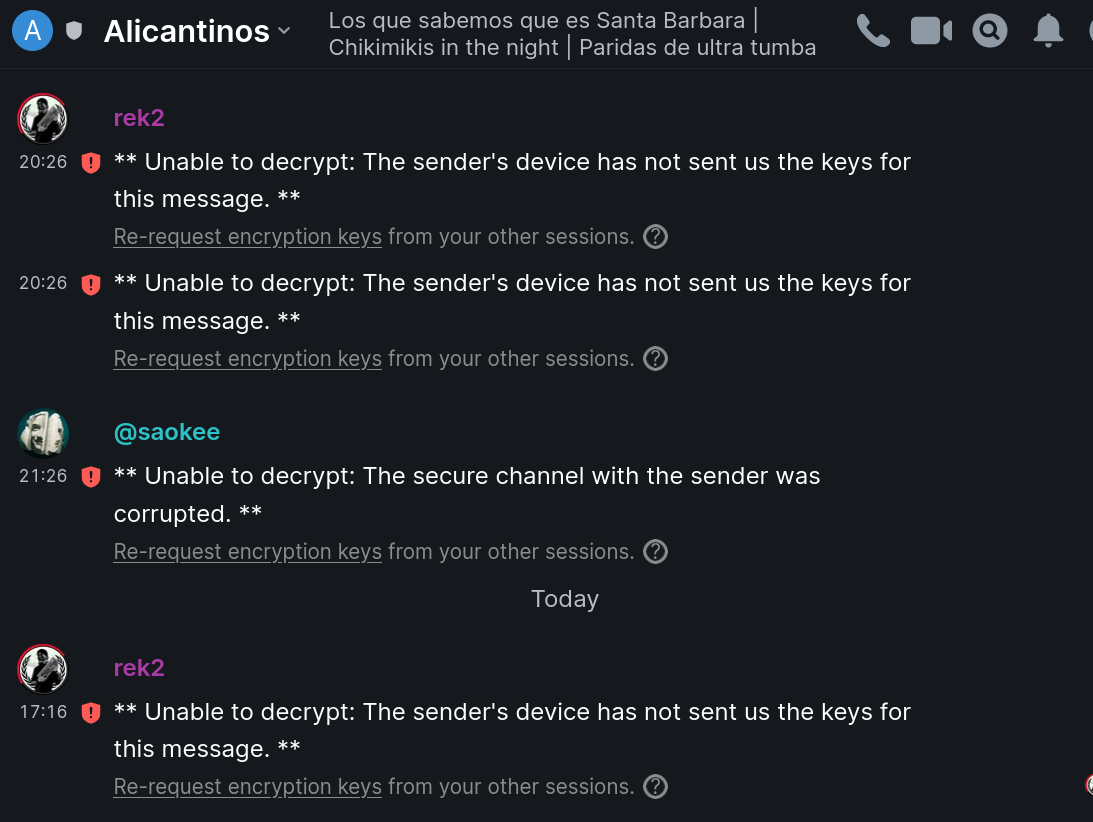
Task: Re-request encryption keys for first rek2 message
Action: tap(247, 237)
